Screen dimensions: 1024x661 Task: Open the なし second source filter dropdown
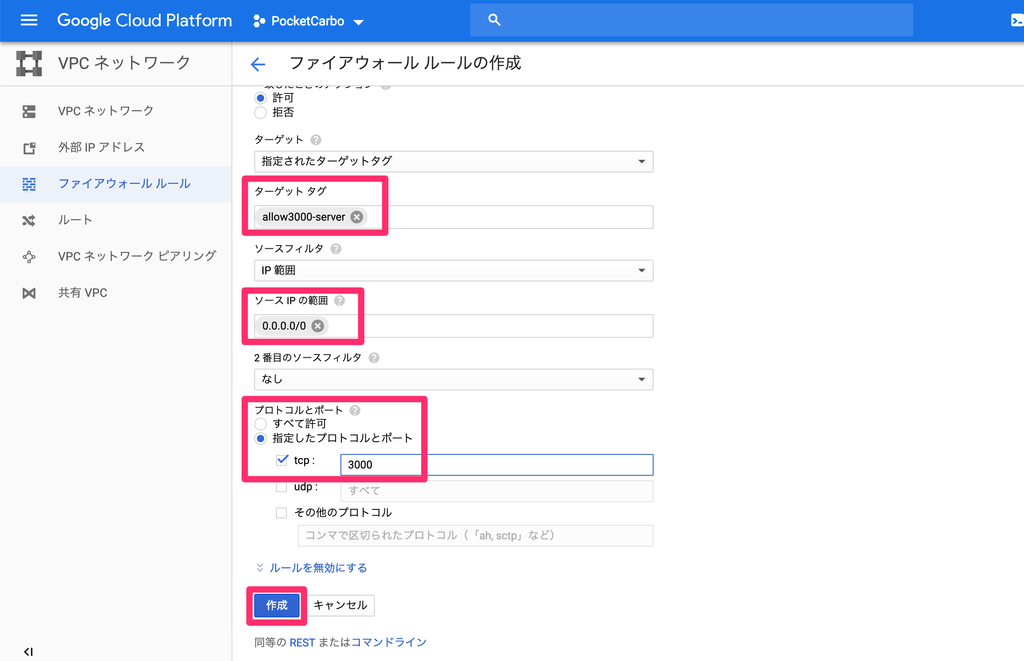[x=453, y=379]
